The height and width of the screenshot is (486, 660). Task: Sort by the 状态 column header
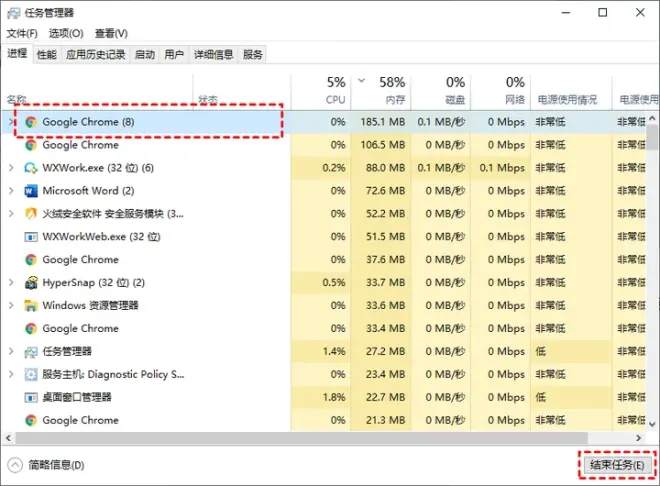pos(242,91)
